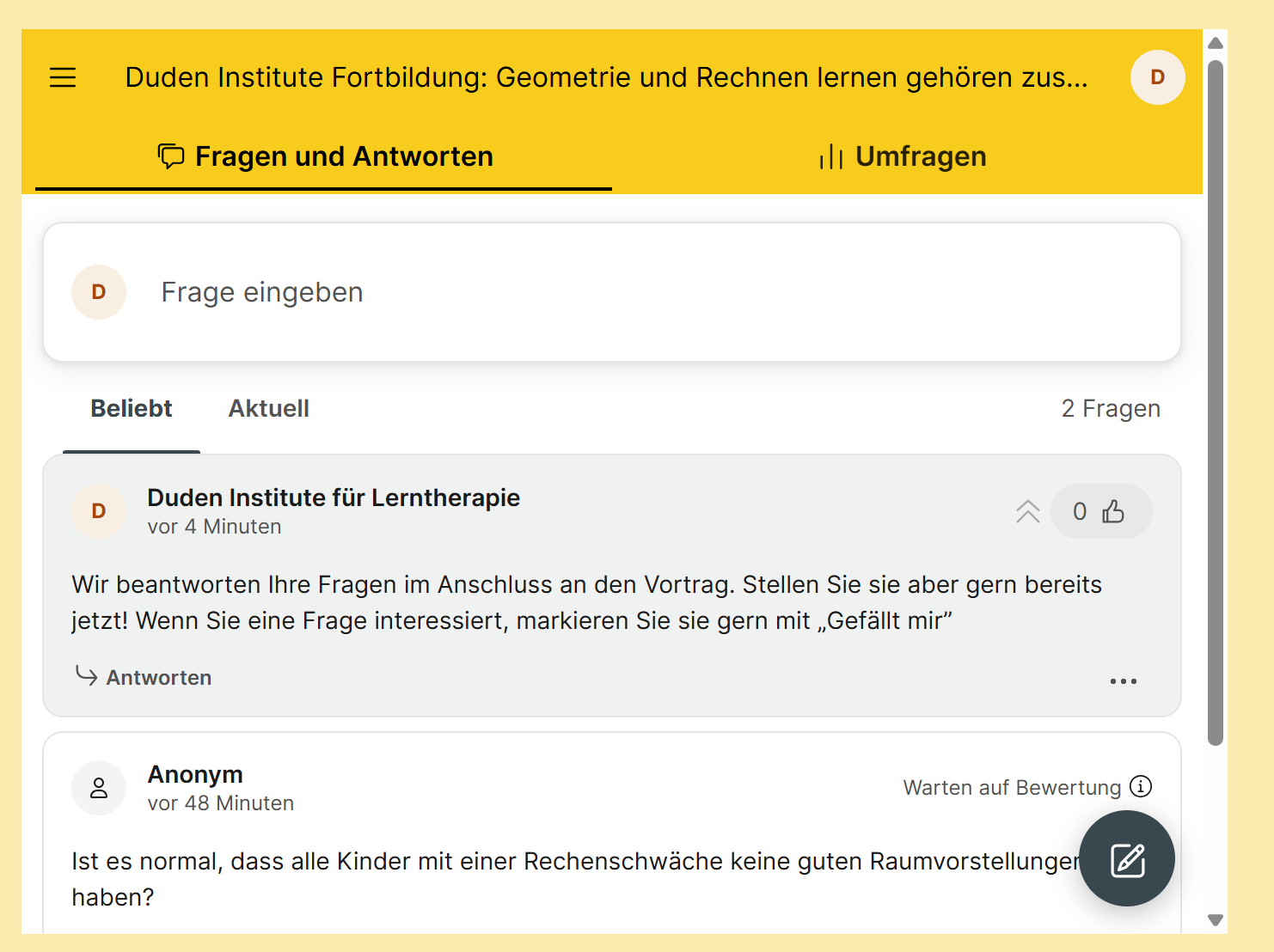
Task: Click the event title in header
Action: [606, 77]
